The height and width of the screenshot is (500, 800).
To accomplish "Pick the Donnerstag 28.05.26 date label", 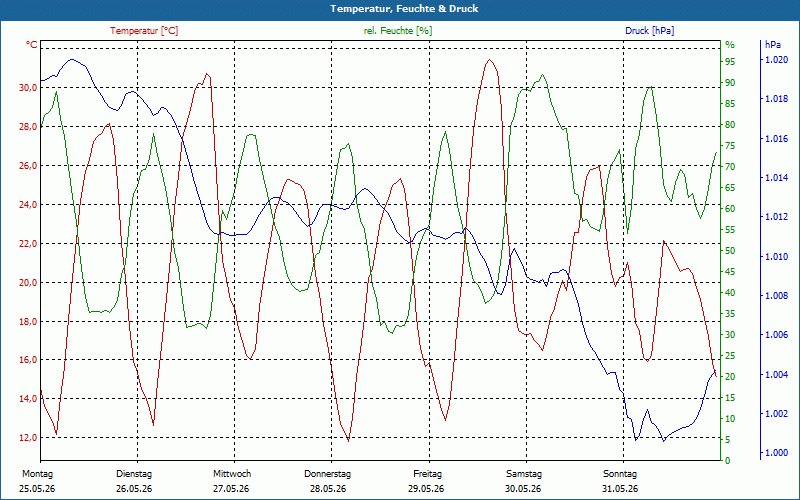I will 328,481.
